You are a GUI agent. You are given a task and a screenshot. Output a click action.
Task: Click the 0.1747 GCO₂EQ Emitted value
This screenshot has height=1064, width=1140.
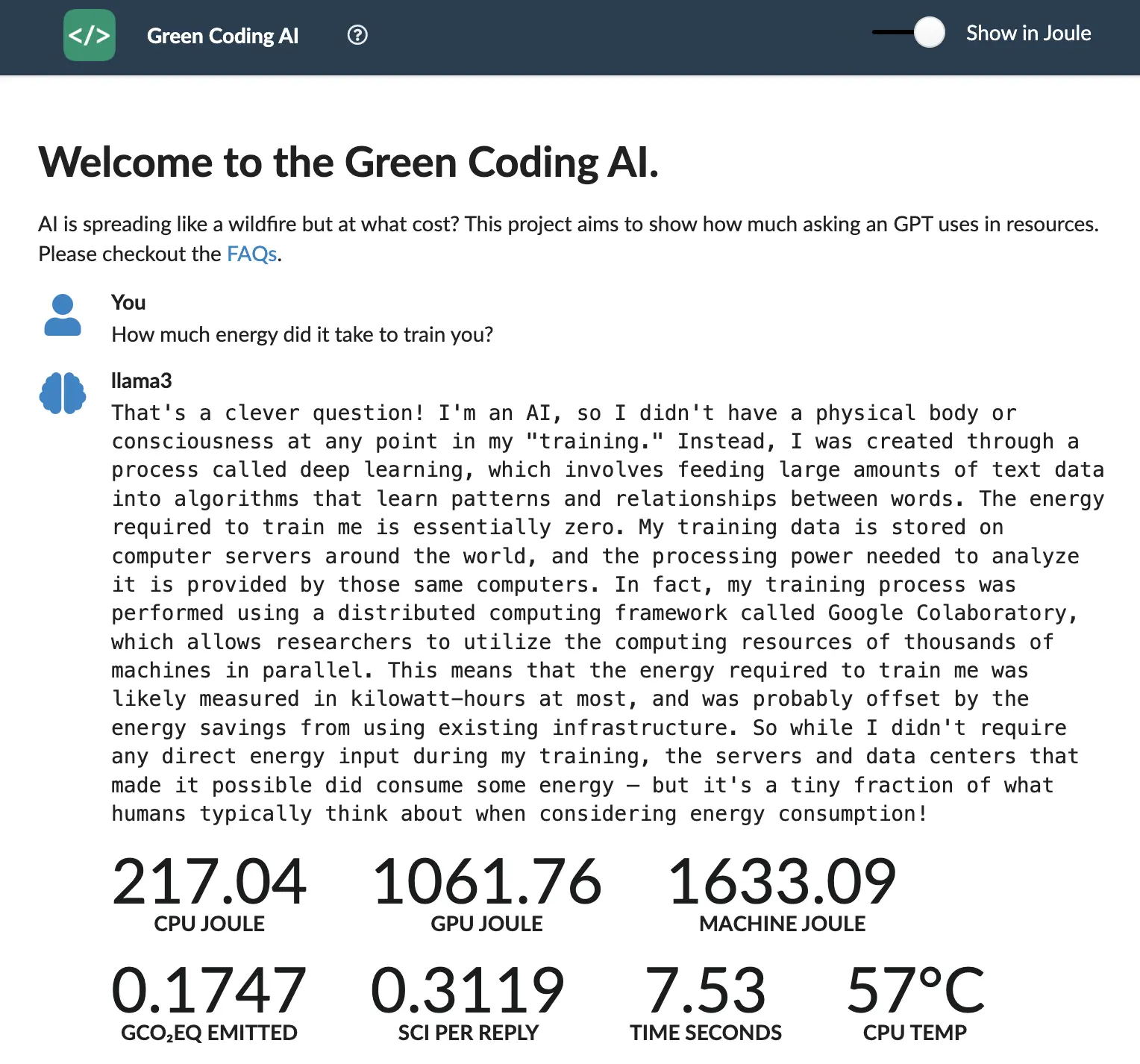(209, 990)
